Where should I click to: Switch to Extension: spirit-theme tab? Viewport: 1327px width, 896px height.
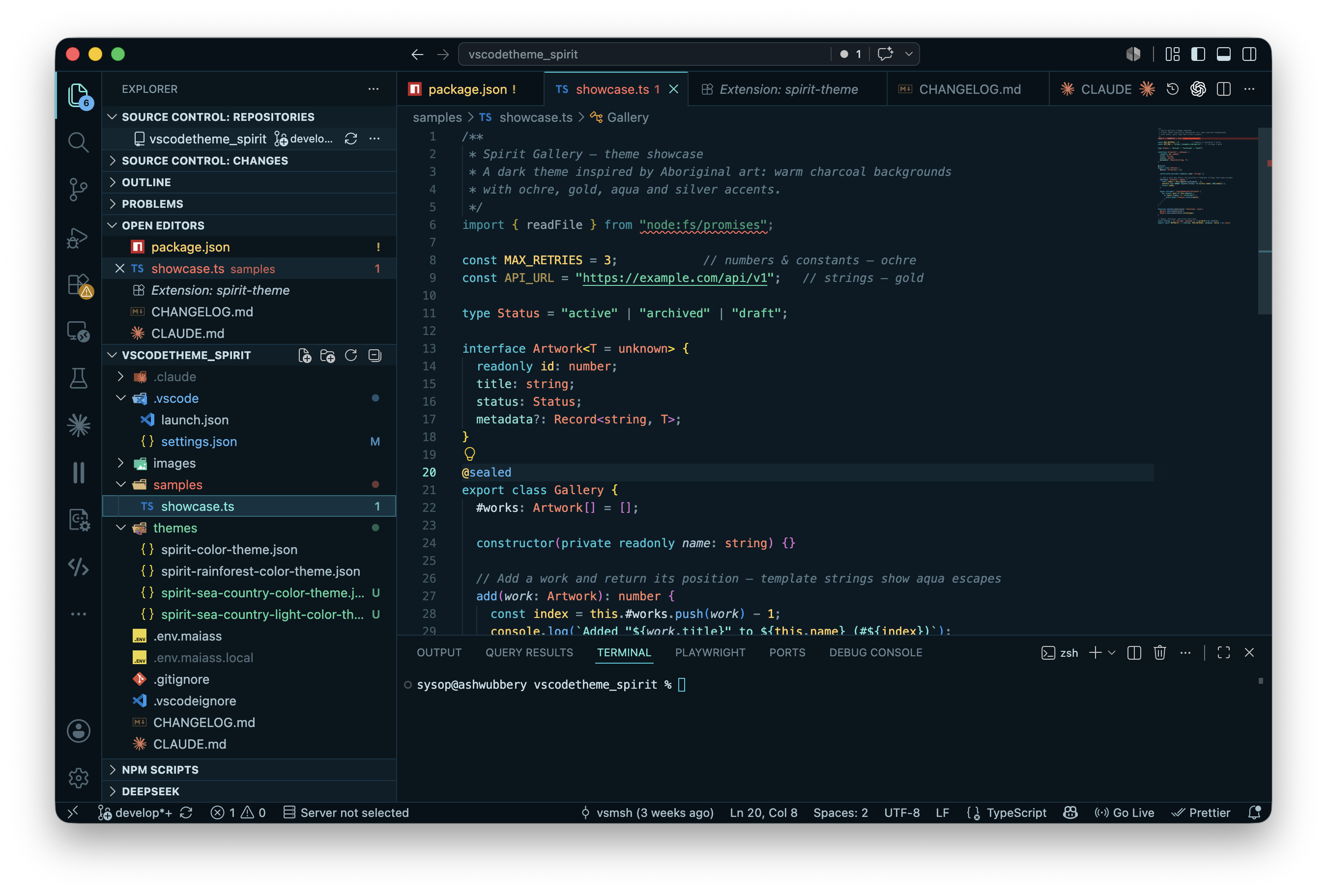pyautogui.click(x=787, y=89)
